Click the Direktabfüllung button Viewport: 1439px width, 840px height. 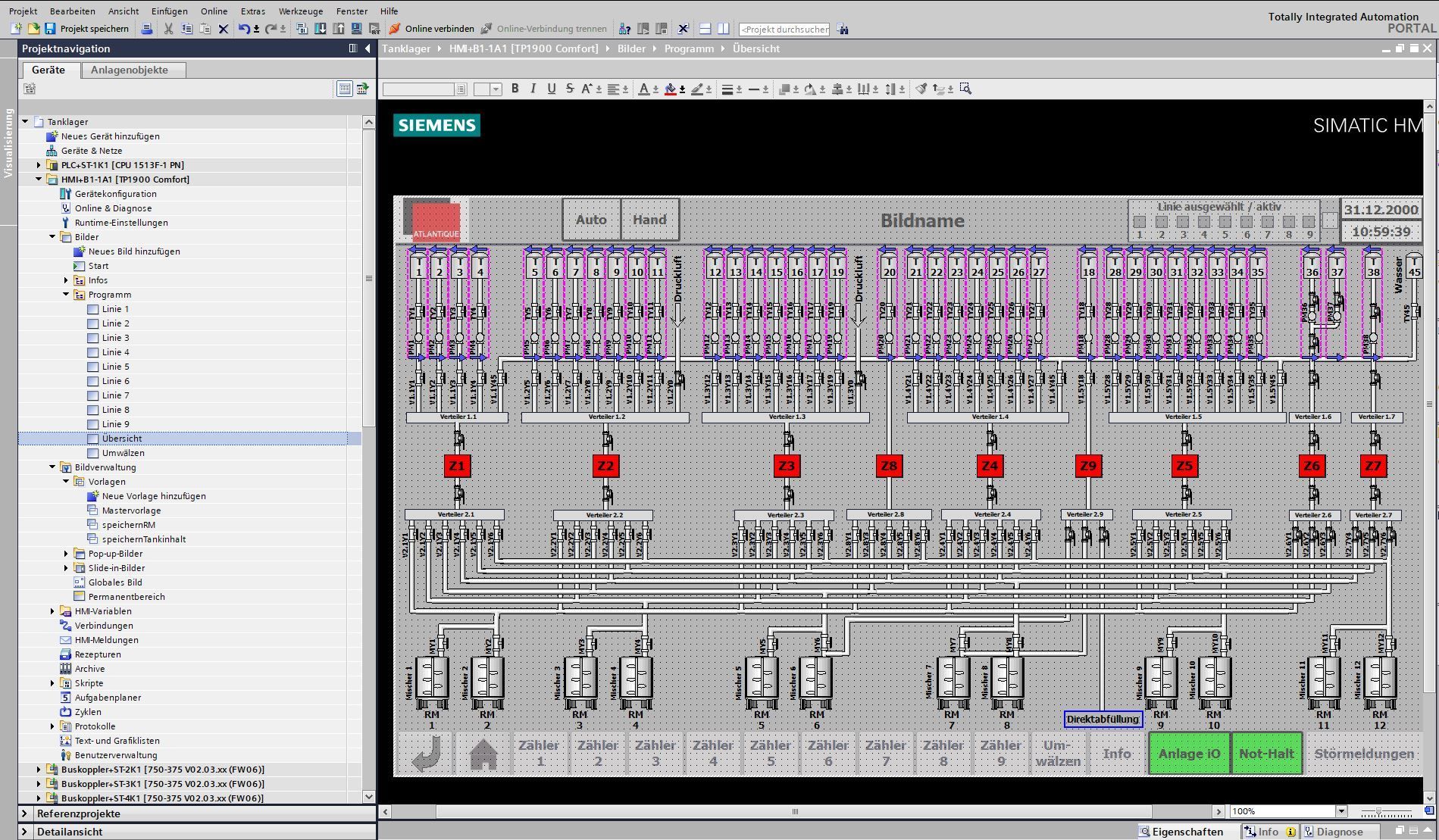[x=1103, y=719]
